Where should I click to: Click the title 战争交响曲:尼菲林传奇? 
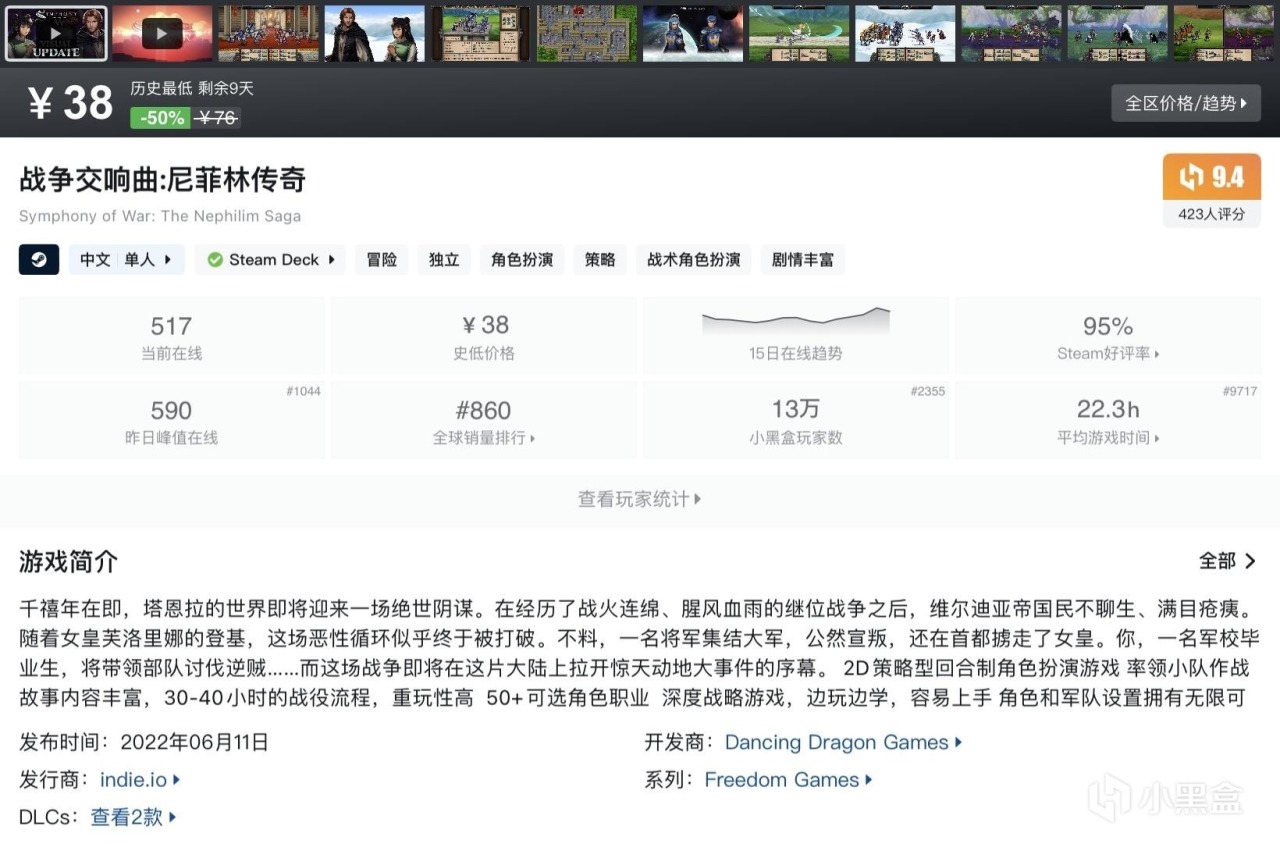tap(162, 179)
